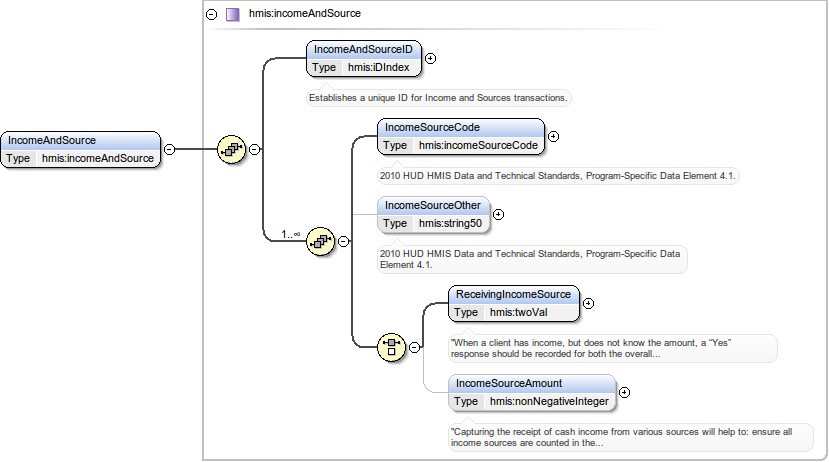Expand the IncomeSourceCode element
This screenshot has height=462, width=829.
pyautogui.click(x=553, y=136)
